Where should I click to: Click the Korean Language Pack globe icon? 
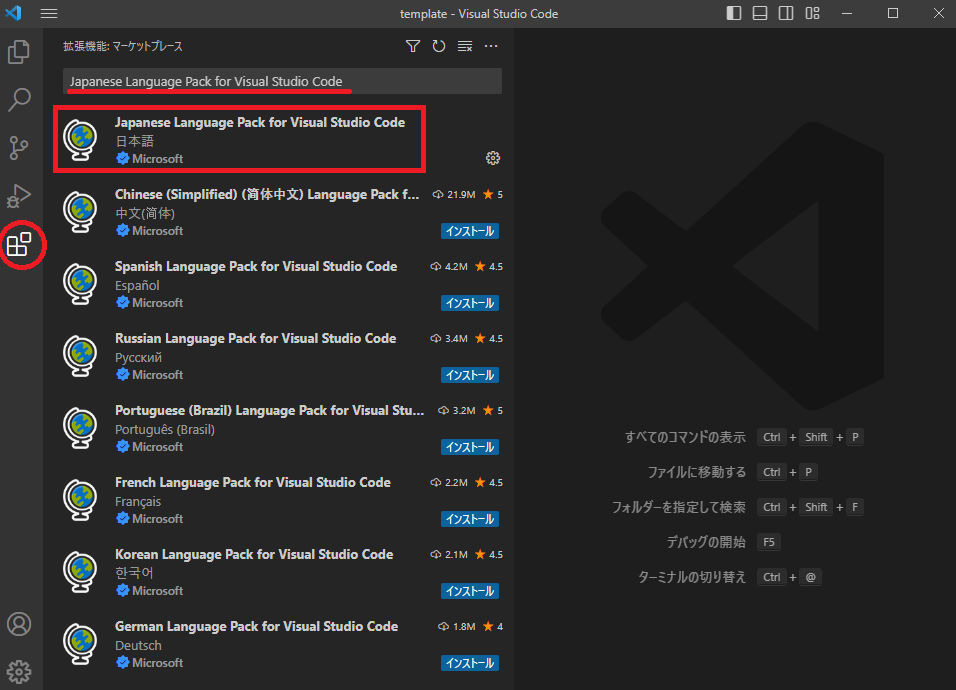[80, 571]
